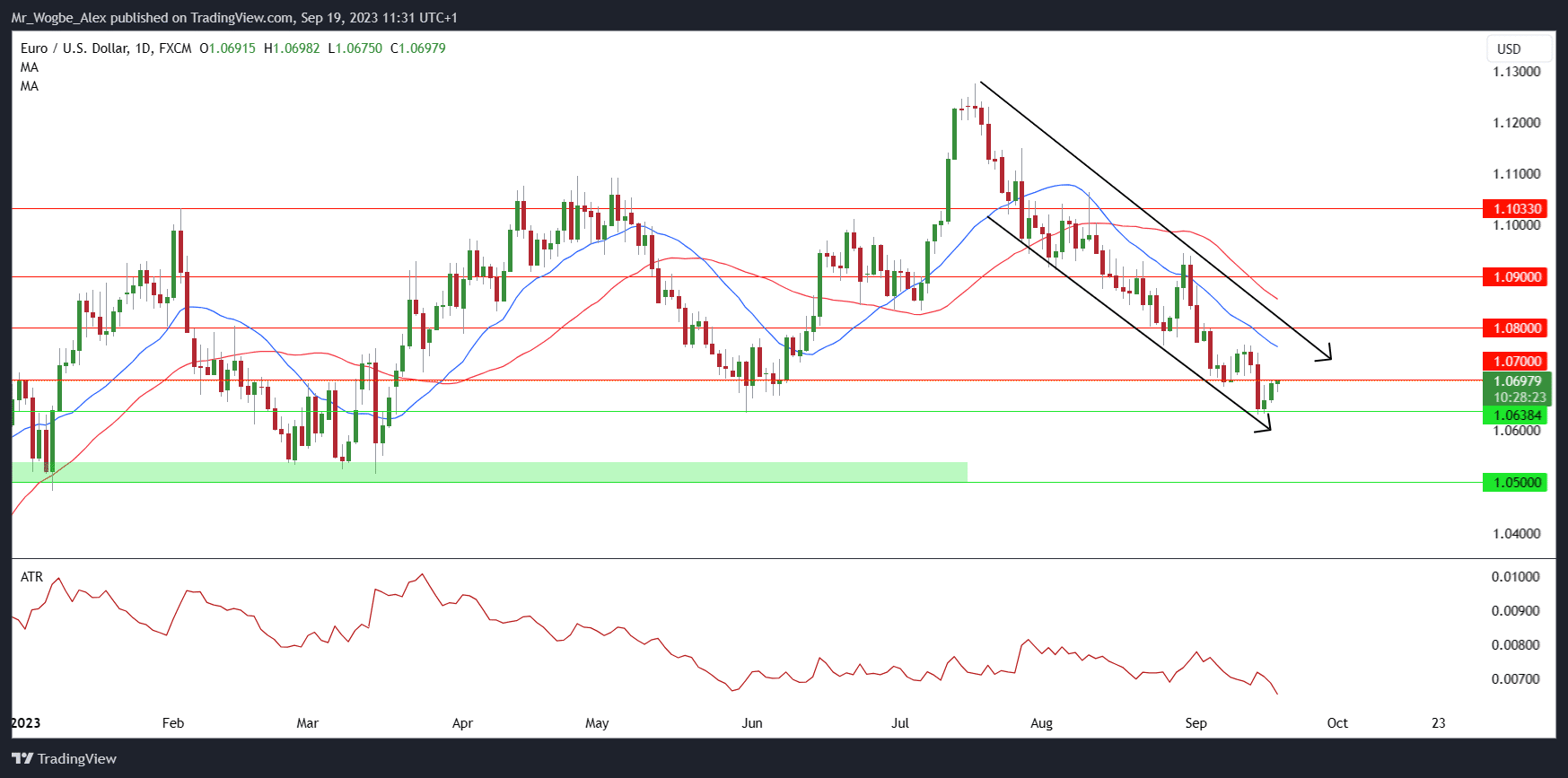Click the 1.13000 price axis value
1568x778 pixels.
(x=1517, y=72)
